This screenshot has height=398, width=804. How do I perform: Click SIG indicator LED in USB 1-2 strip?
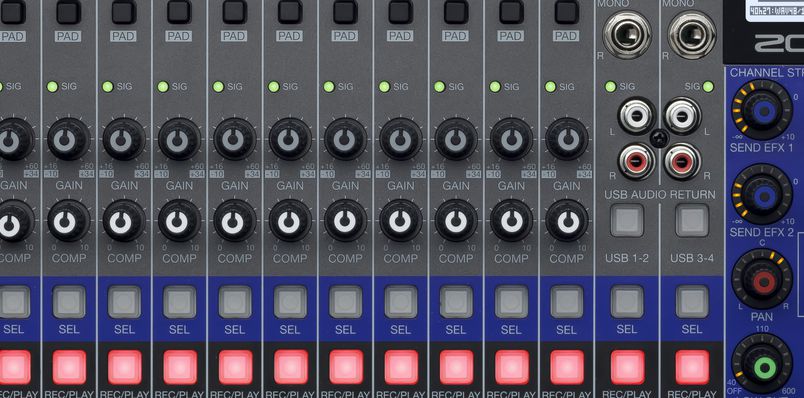610,87
